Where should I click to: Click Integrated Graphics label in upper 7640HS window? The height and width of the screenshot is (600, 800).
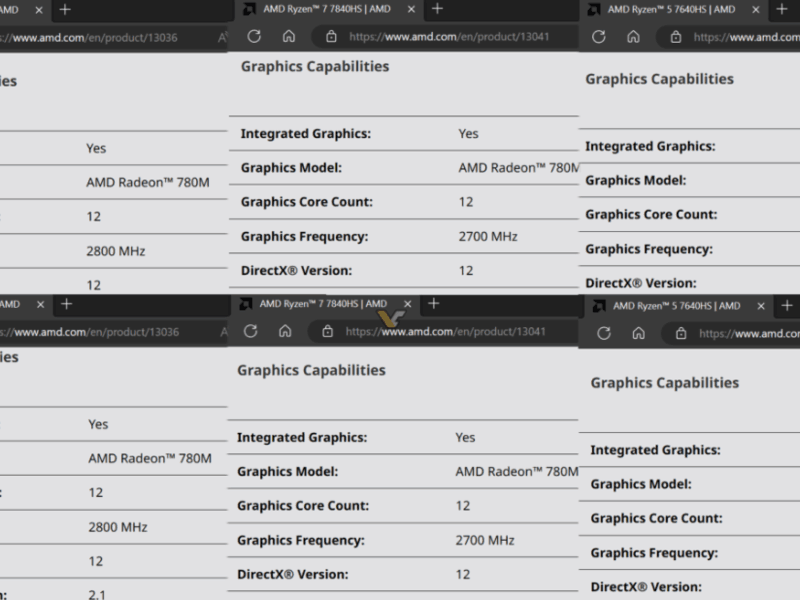pos(650,146)
